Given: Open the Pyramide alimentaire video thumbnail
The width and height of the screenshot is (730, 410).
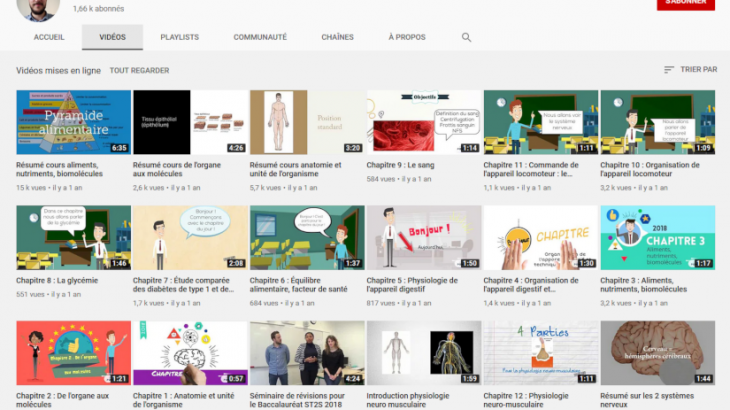Looking at the screenshot, I should point(73,122).
